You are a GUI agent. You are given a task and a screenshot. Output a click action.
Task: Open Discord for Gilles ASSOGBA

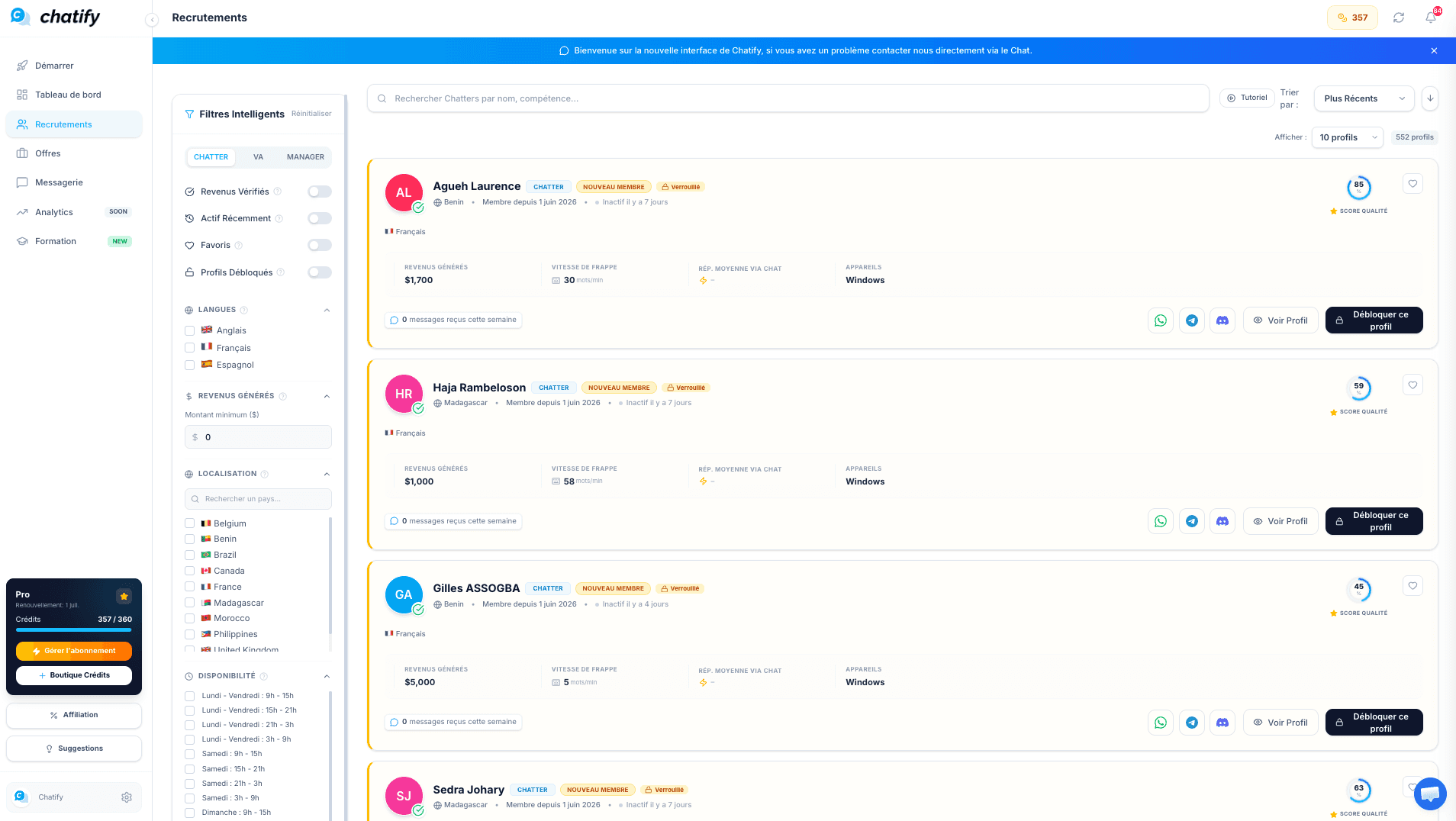[1222, 723]
